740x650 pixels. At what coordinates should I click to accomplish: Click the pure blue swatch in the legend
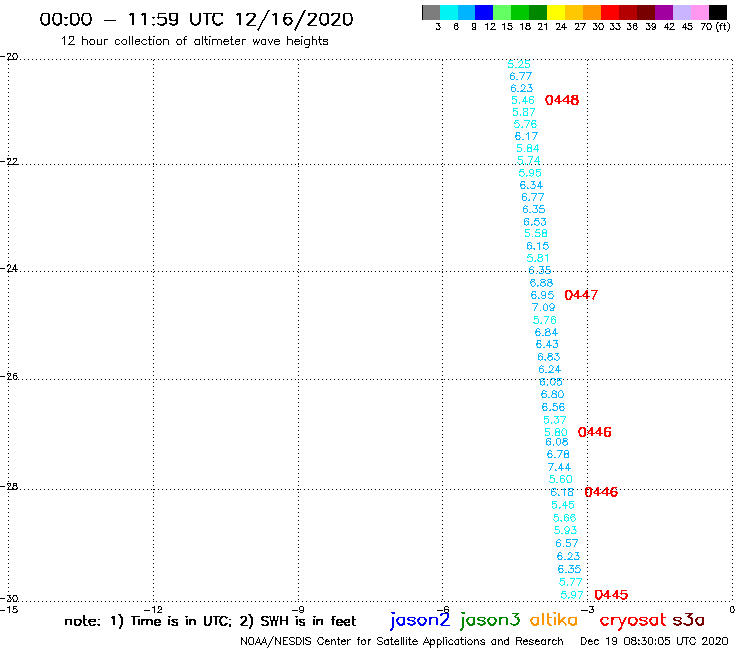[484, 12]
